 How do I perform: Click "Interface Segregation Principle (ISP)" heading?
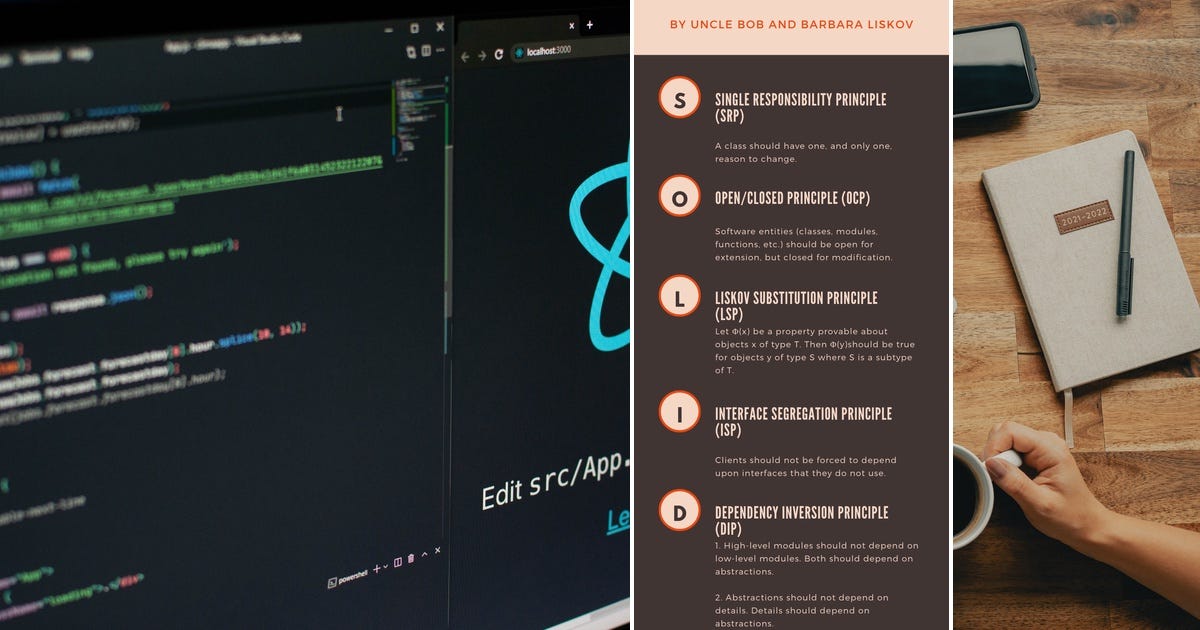point(803,421)
